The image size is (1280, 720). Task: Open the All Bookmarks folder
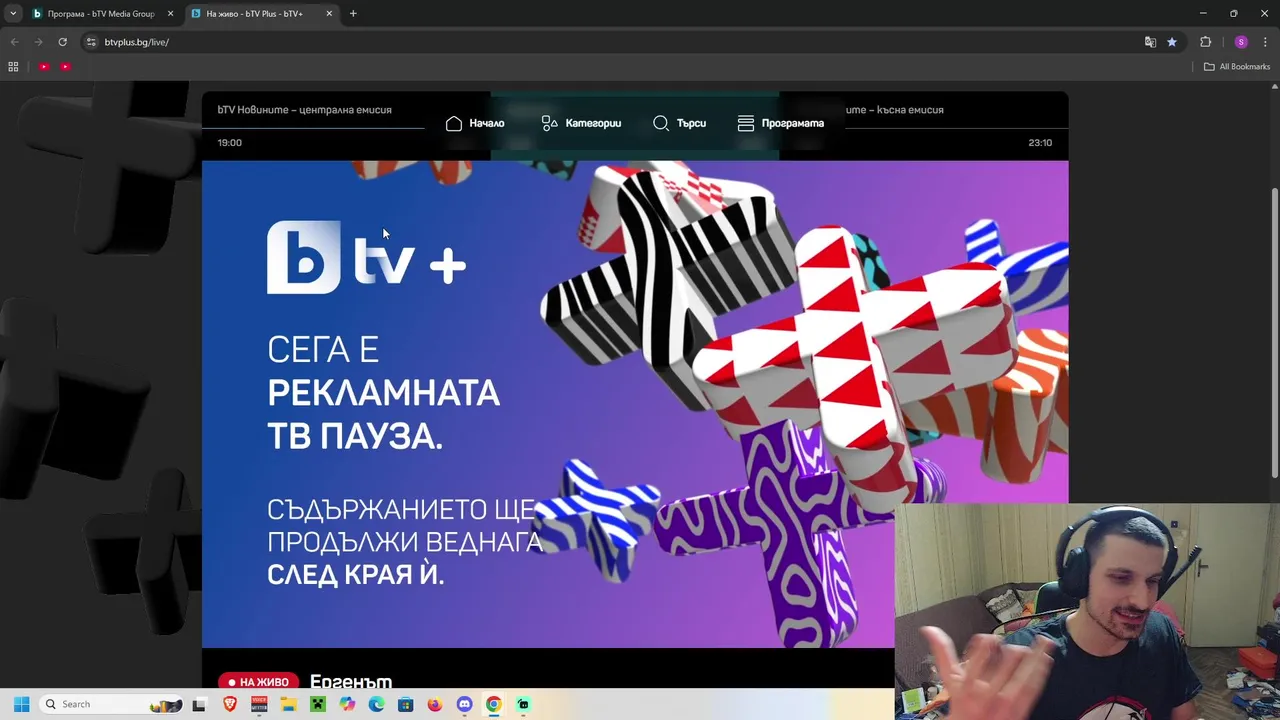(1237, 67)
